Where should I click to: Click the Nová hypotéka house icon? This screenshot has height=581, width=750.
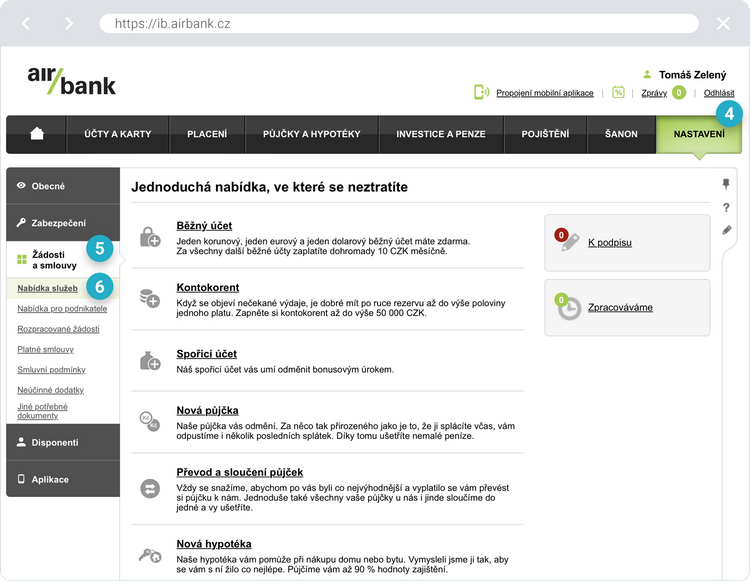(150, 555)
